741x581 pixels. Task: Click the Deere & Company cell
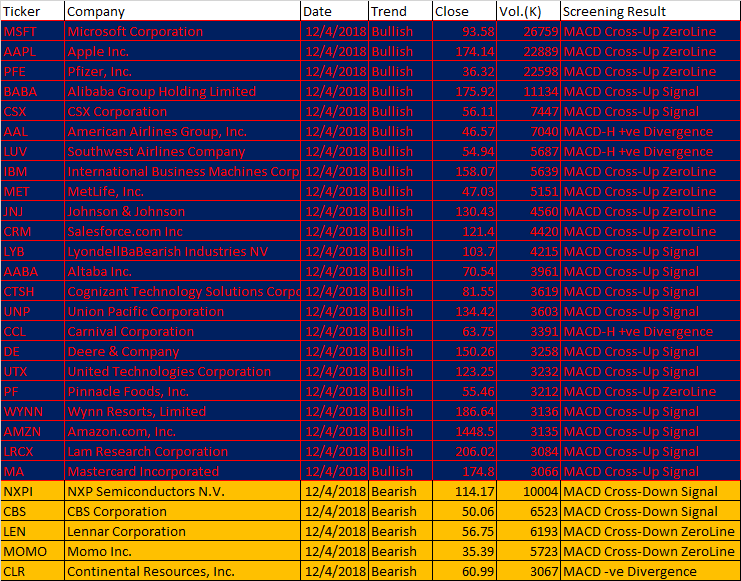pyautogui.click(x=182, y=351)
